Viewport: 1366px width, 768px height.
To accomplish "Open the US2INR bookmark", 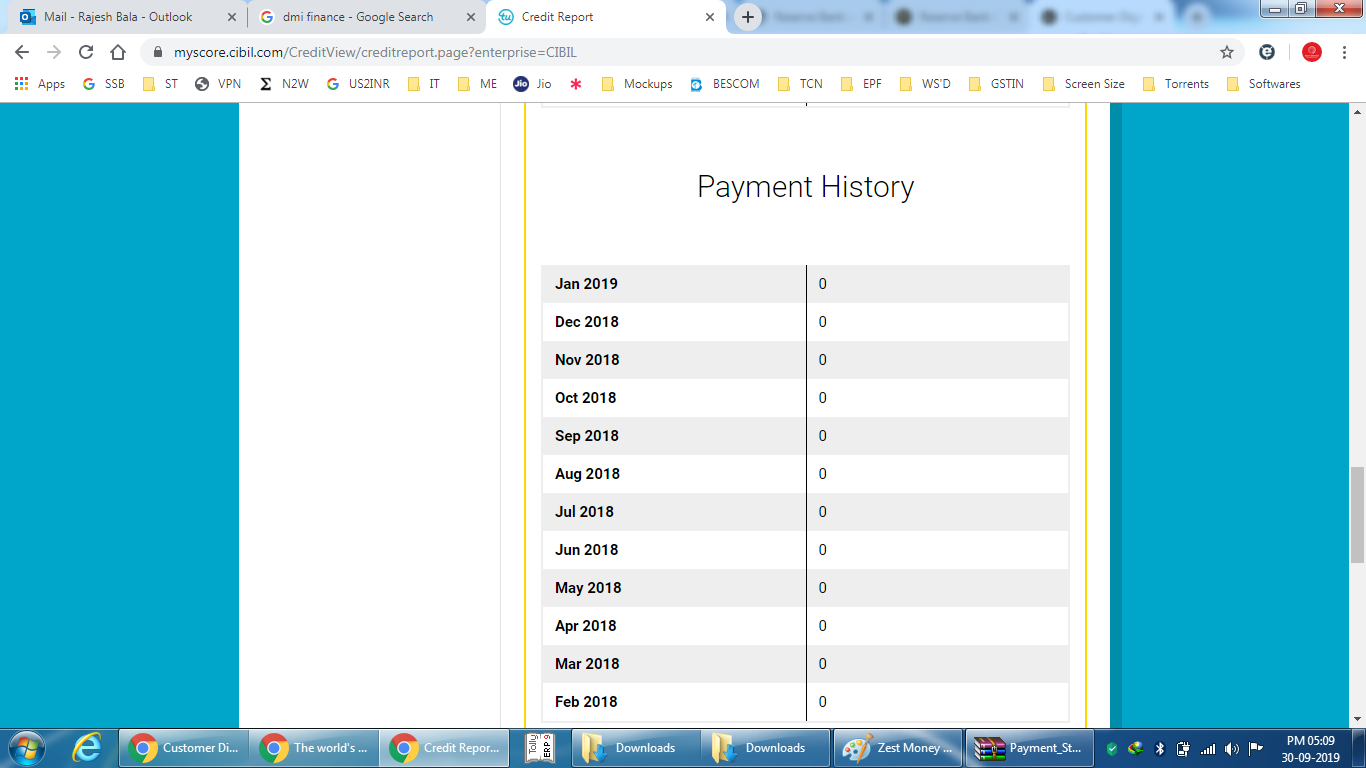I will coord(358,84).
